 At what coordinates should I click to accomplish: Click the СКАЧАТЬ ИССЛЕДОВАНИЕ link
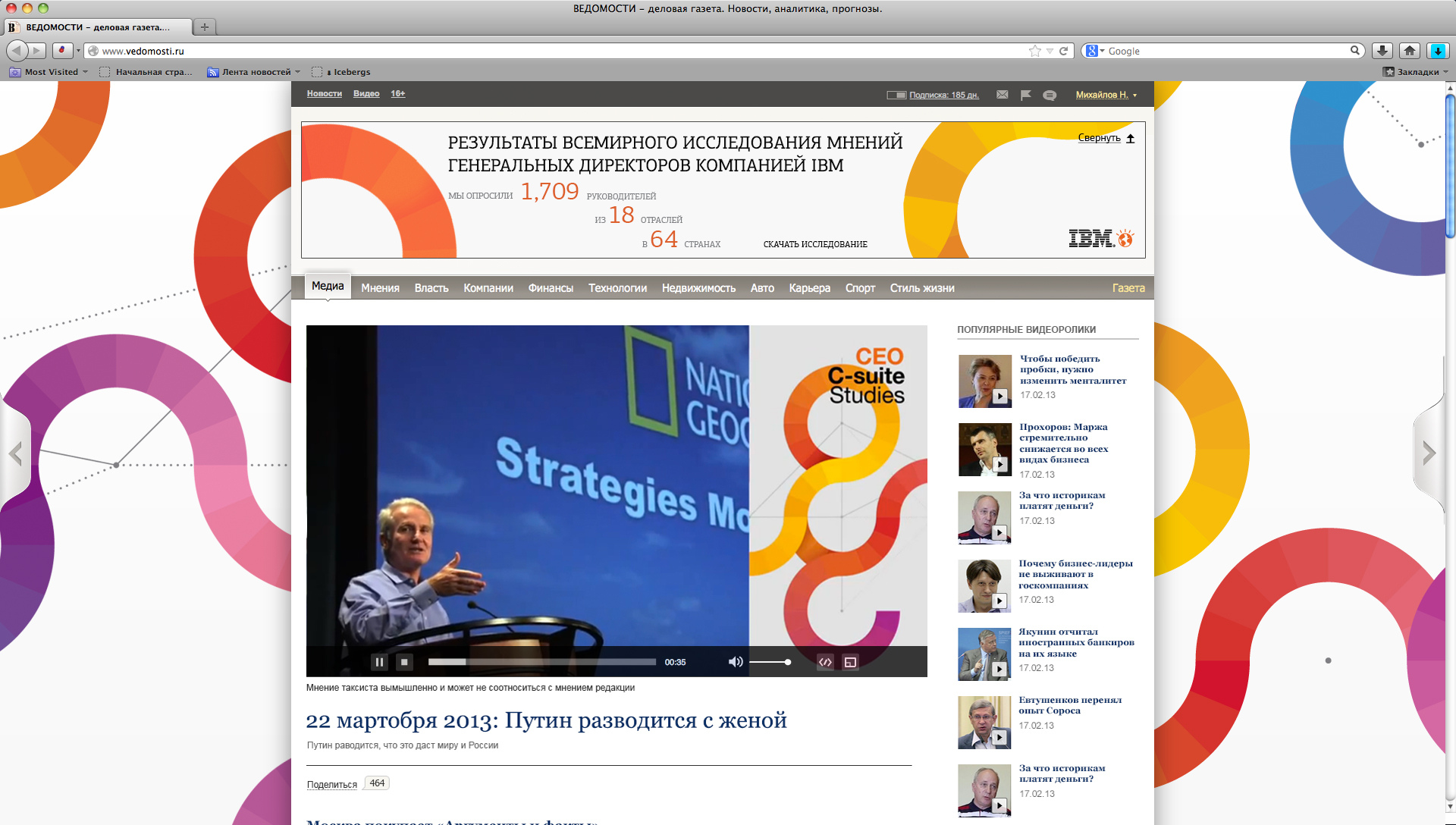815,244
